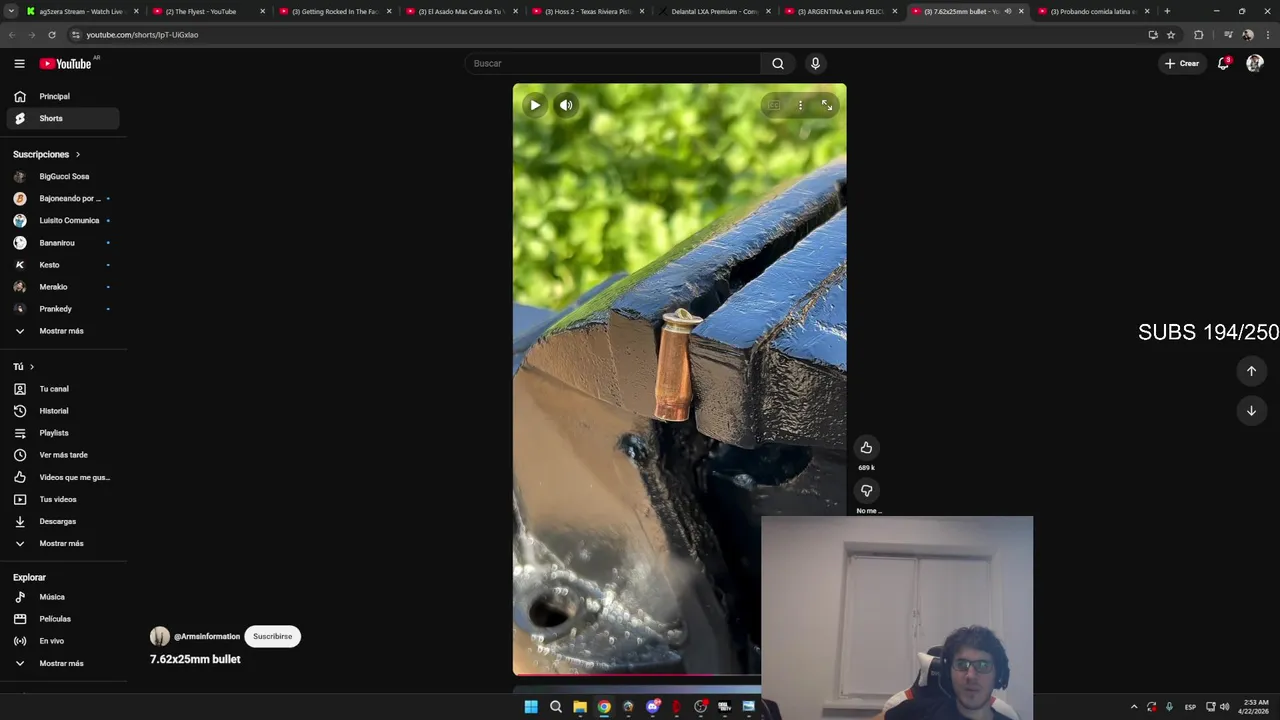This screenshot has height=720, width=1280.
Task: Open a new browser tab
Action: [1167, 11]
